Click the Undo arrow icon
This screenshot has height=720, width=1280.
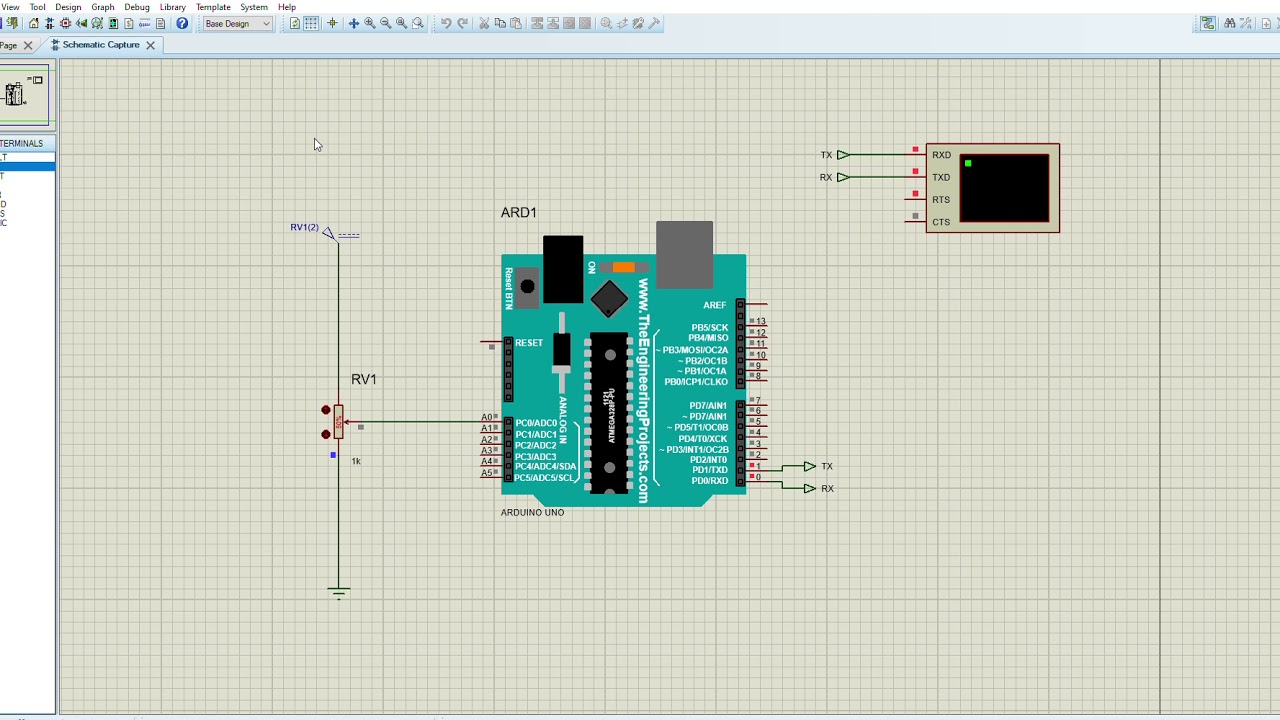[446, 23]
